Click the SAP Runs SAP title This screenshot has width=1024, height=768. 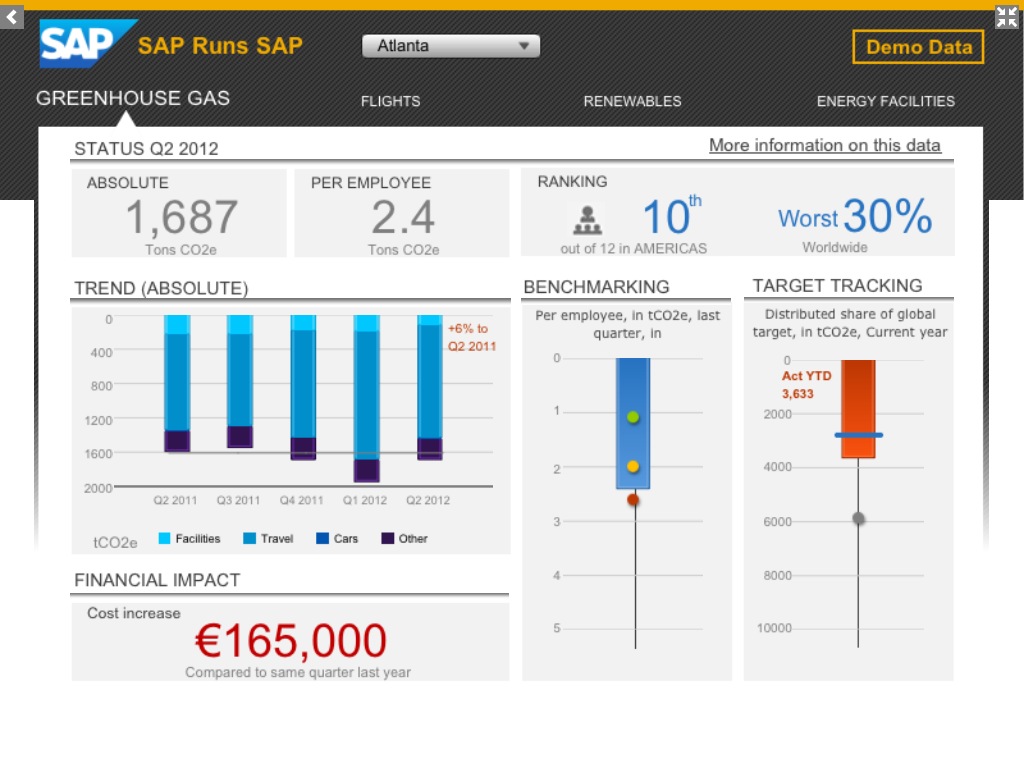pos(220,46)
